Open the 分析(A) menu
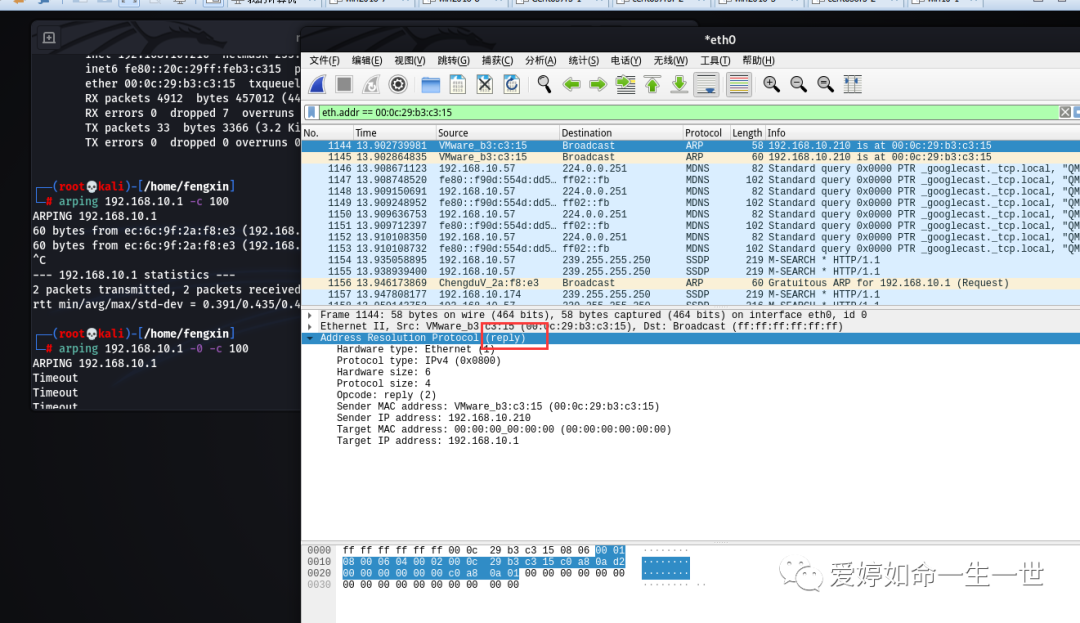 click(x=541, y=61)
